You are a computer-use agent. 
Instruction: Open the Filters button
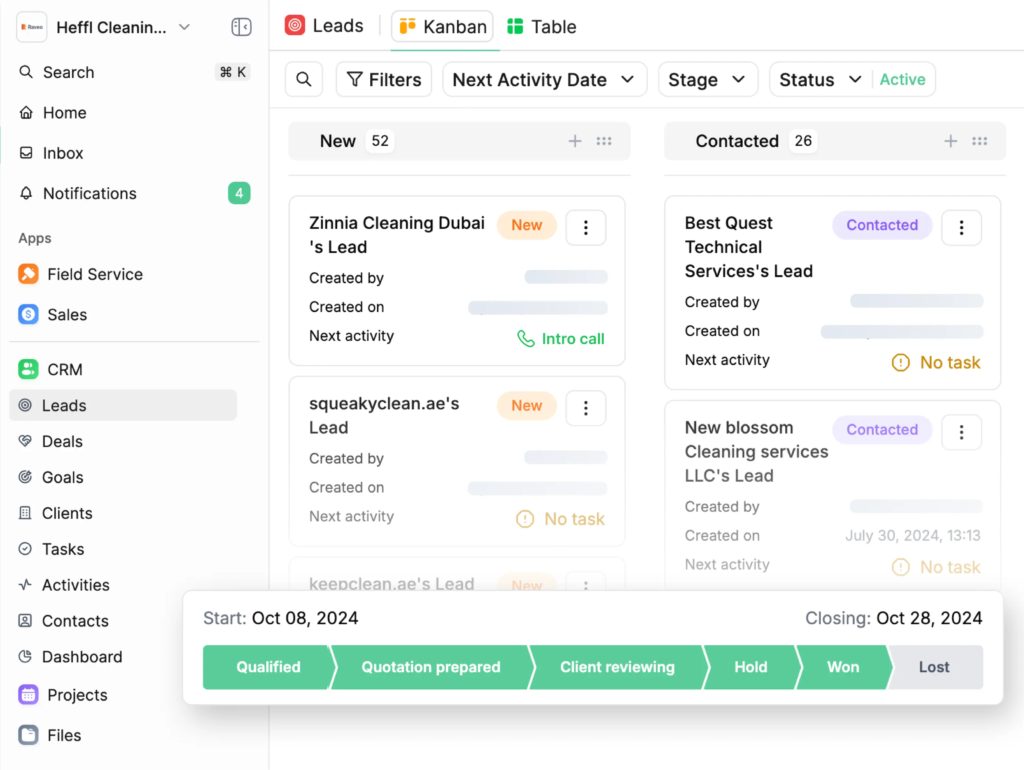(383, 80)
